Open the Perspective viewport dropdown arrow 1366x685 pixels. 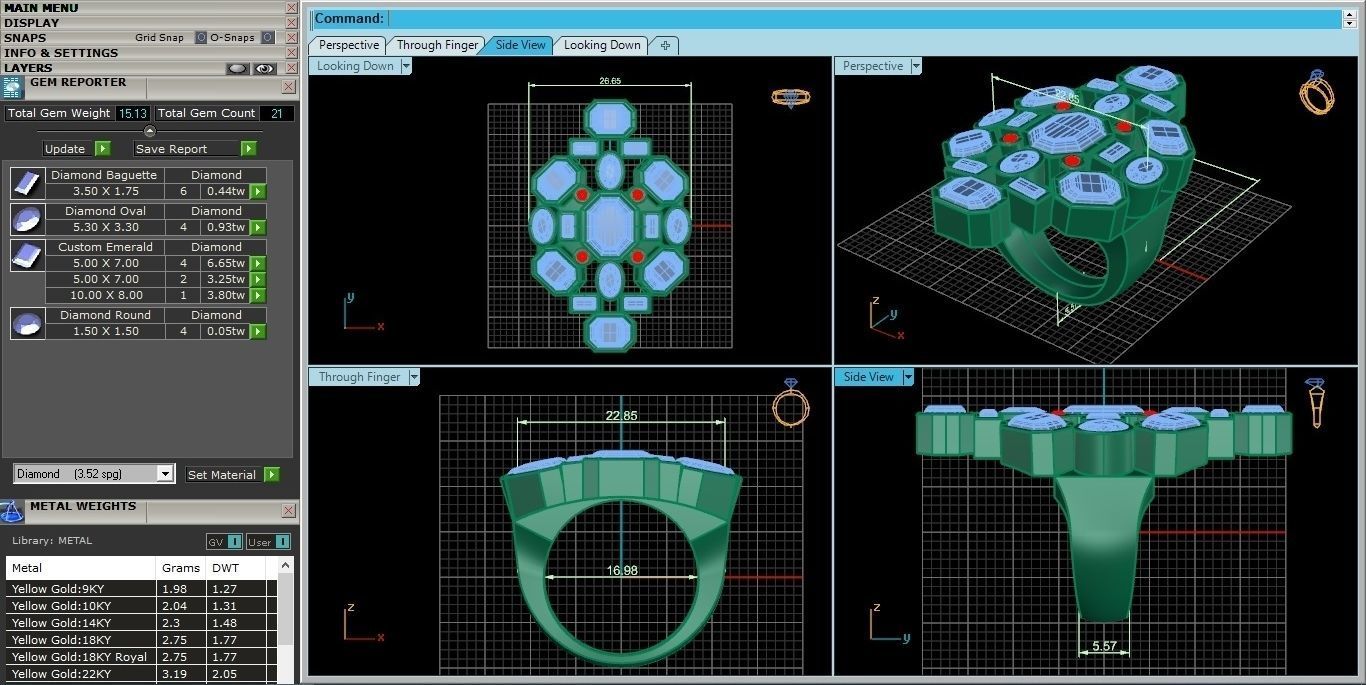pyautogui.click(x=916, y=66)
